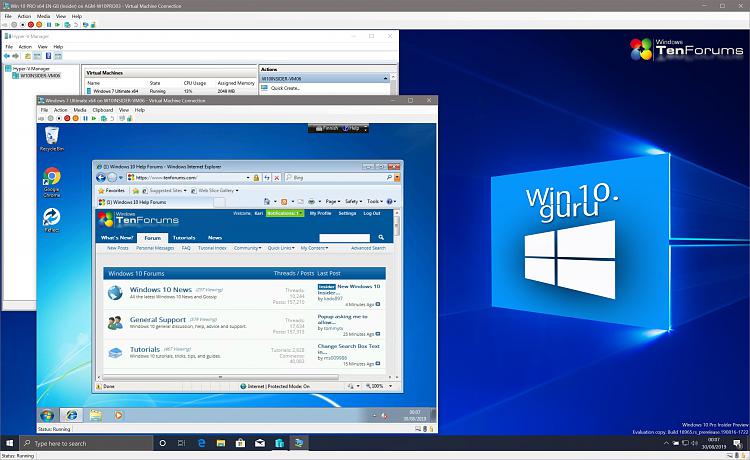Click Cortana circle on Windows 10 taskbar
This screenshot has height=460, width=750.
pyautogui.click(x=162, y=443)
